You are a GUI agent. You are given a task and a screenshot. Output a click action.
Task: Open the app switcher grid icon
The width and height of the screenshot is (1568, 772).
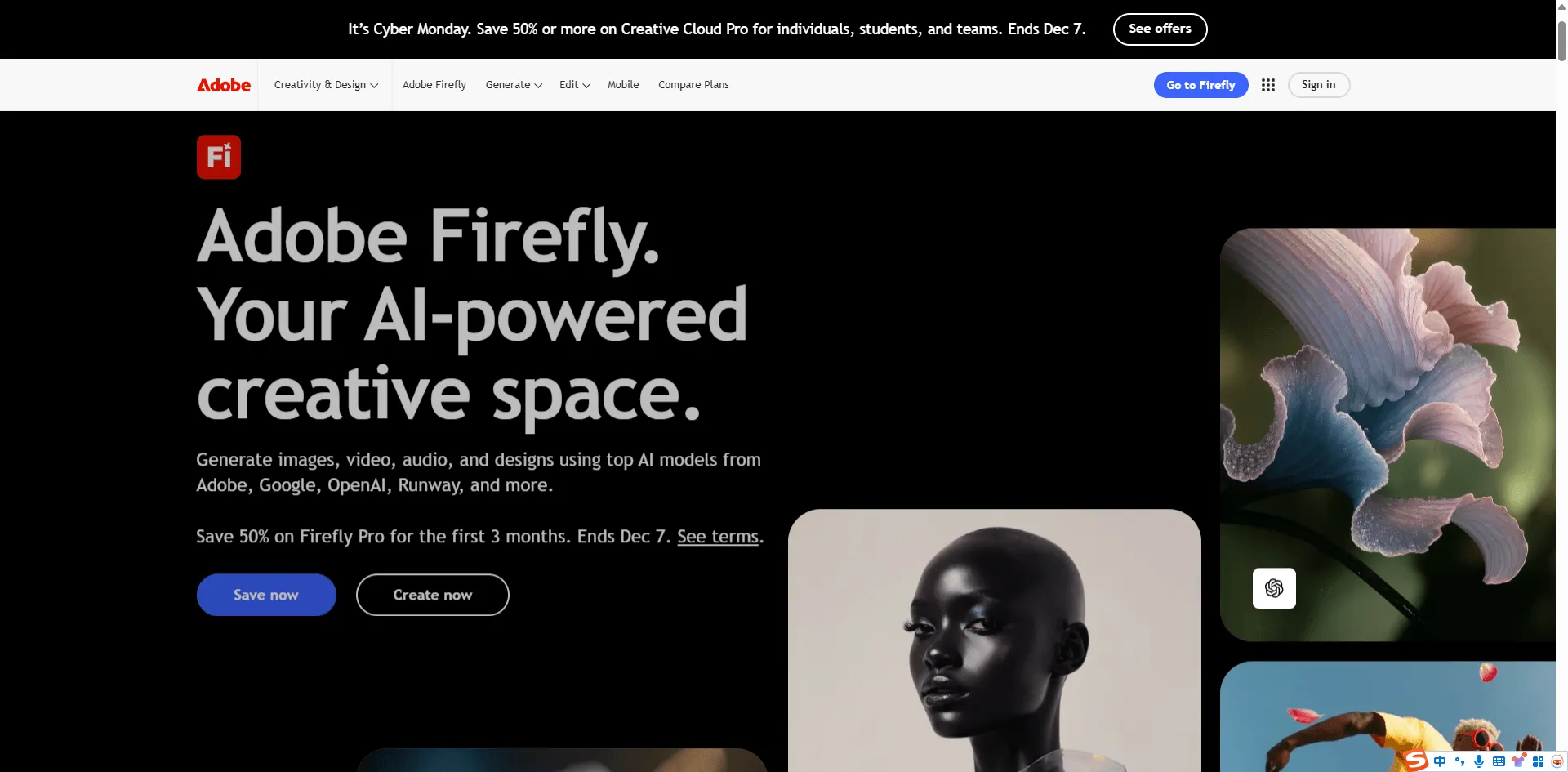1267,85
